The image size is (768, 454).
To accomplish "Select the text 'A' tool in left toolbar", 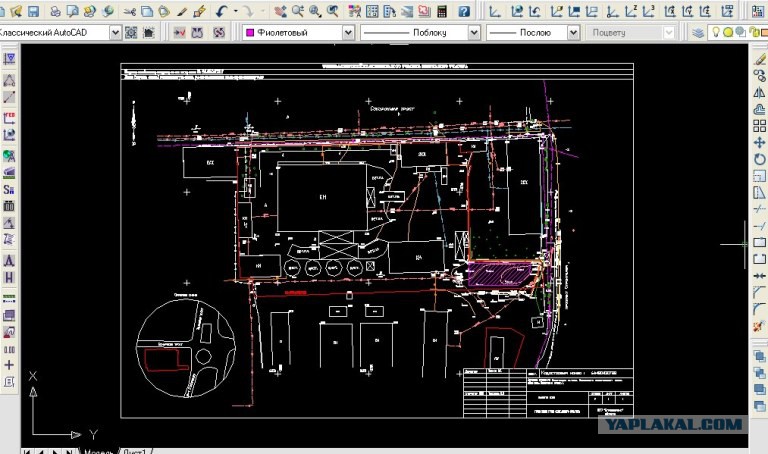I will coord(9,260).
